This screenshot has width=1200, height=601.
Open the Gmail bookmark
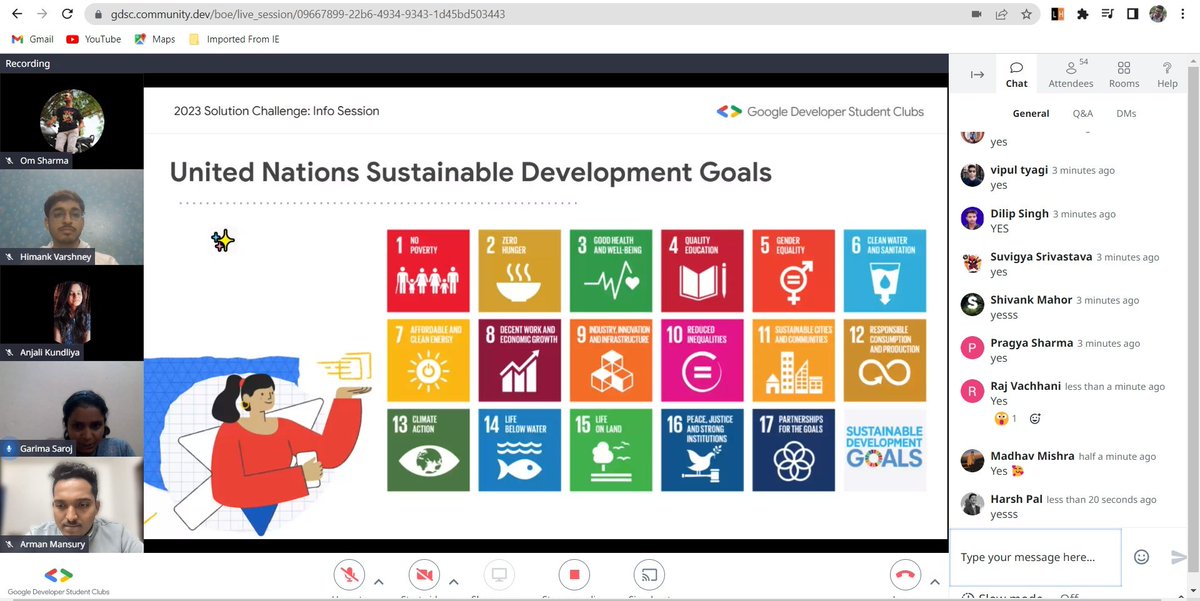pos(32,39)
